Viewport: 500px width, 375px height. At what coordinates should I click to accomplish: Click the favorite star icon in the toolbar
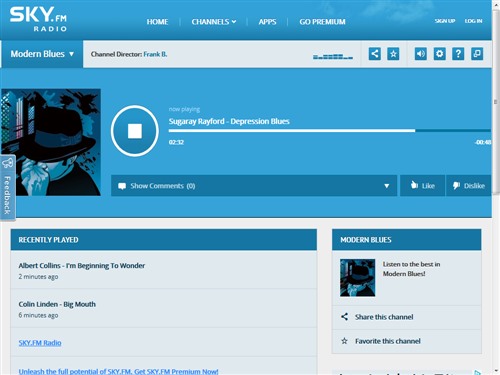(393, 54)
